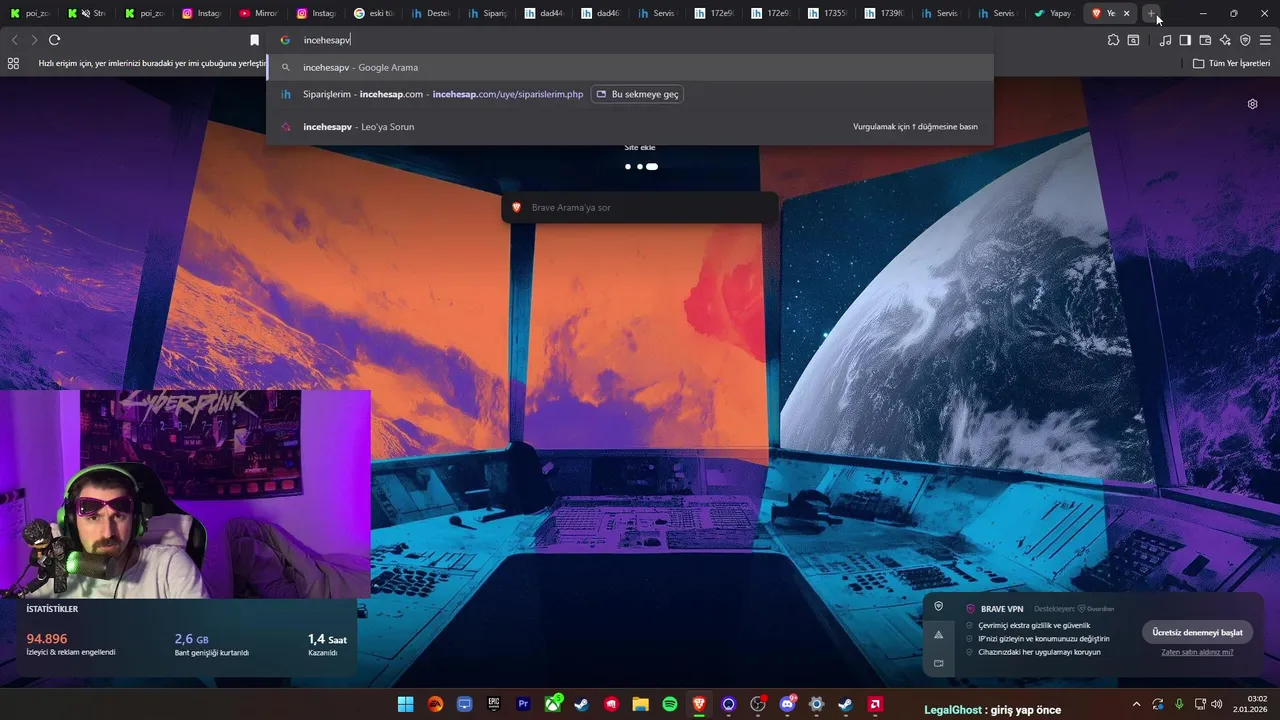Open the Windows Start menu
Screen dimensions: 1280x720
[405, 704]
